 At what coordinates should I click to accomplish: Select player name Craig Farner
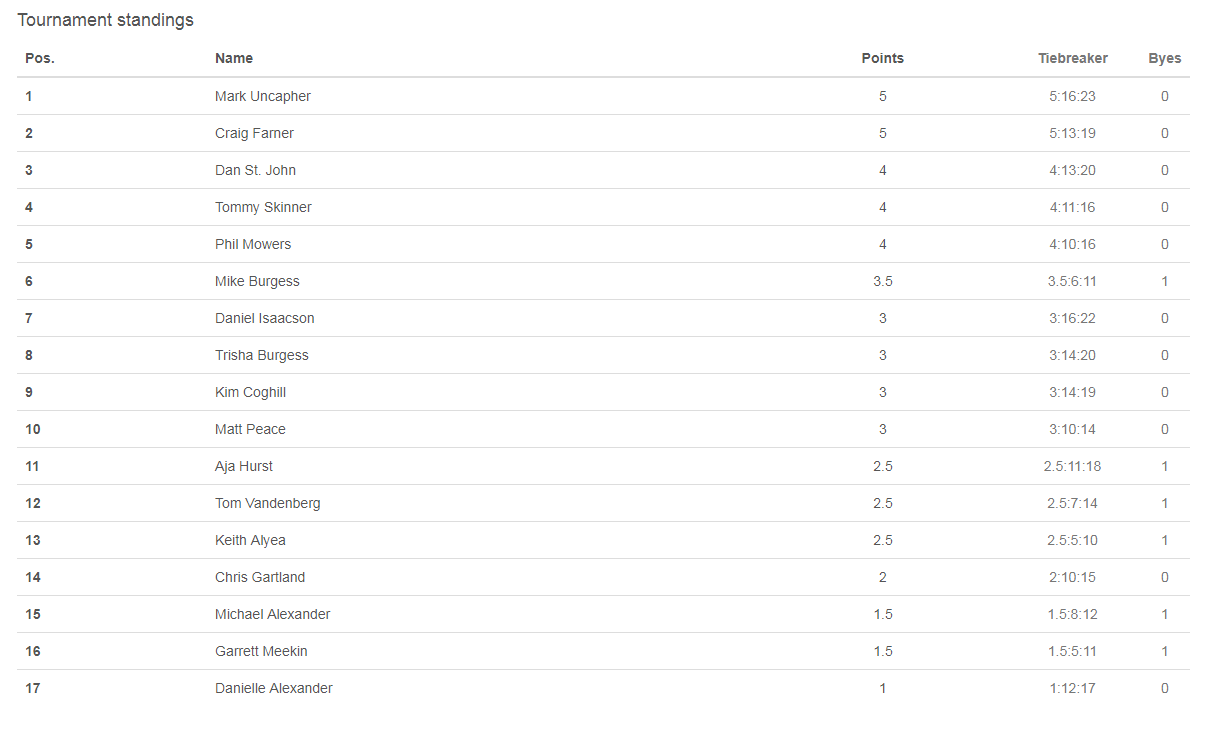coord(254,133)
